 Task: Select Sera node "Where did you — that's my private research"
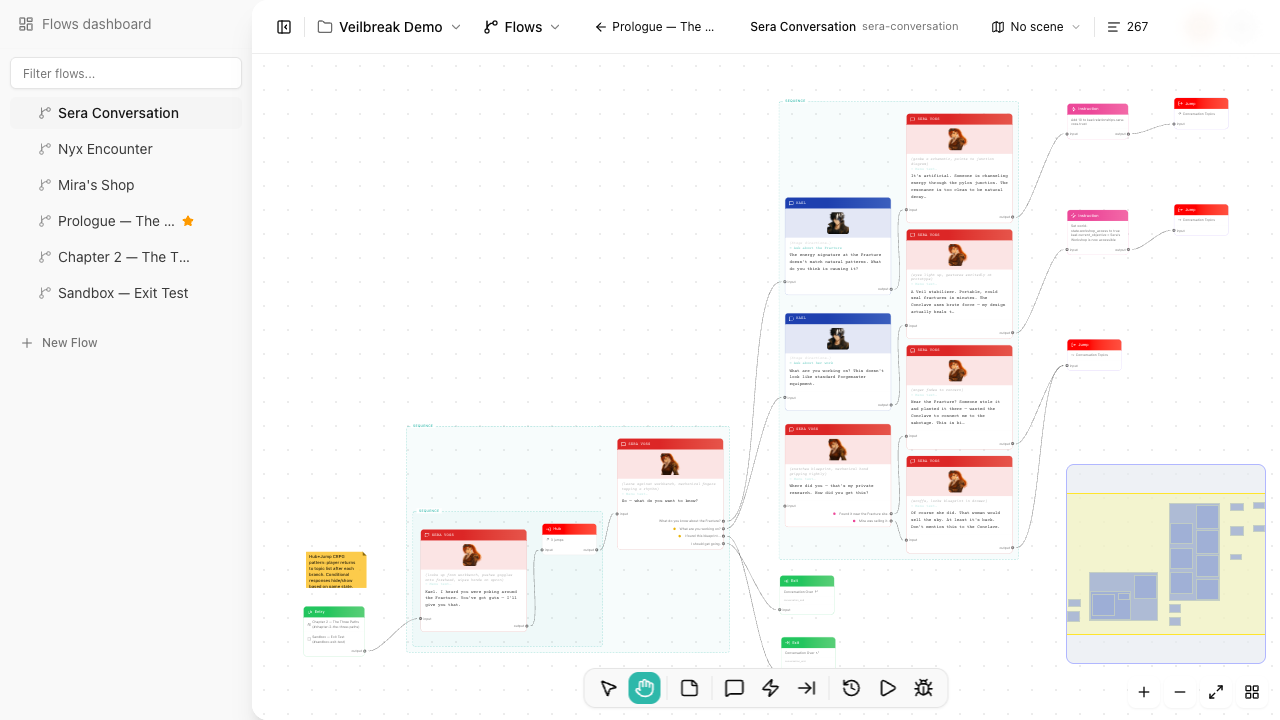(838, 476)
